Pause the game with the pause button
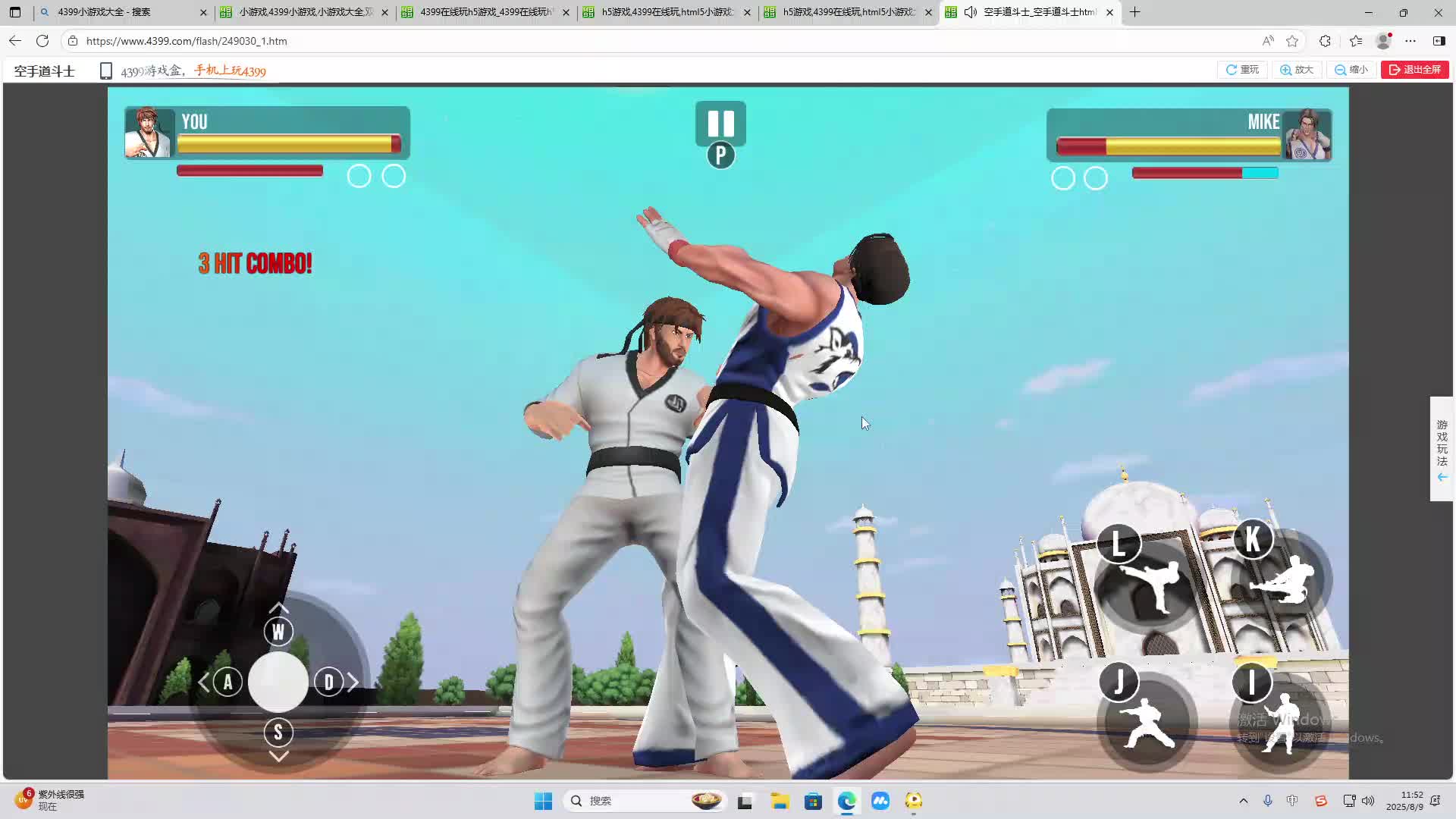The width and height of the screenshot is (1456, 819). [720, 124]
